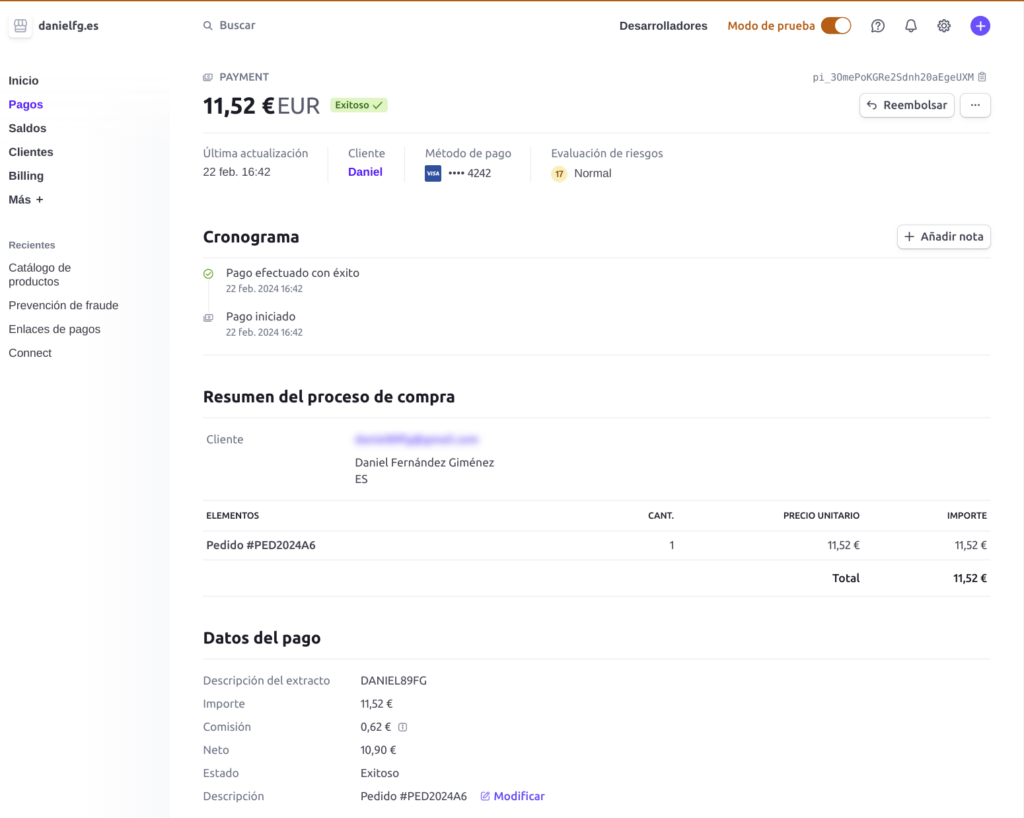Click the purple plus create button

click(980, 26)
